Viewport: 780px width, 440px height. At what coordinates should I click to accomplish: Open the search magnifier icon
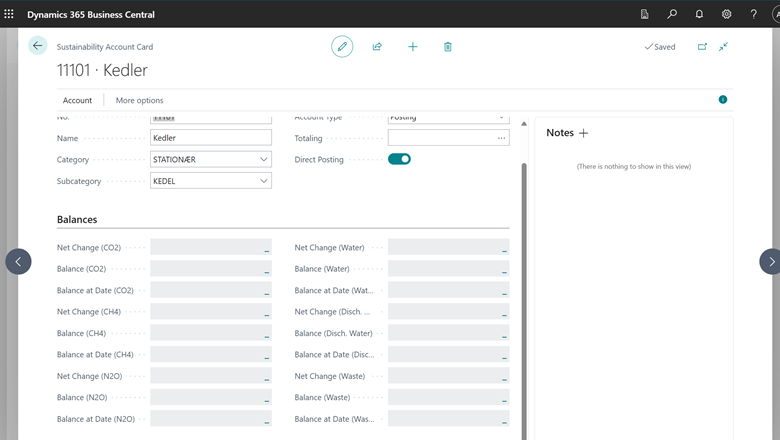click(x=672, y=14)
